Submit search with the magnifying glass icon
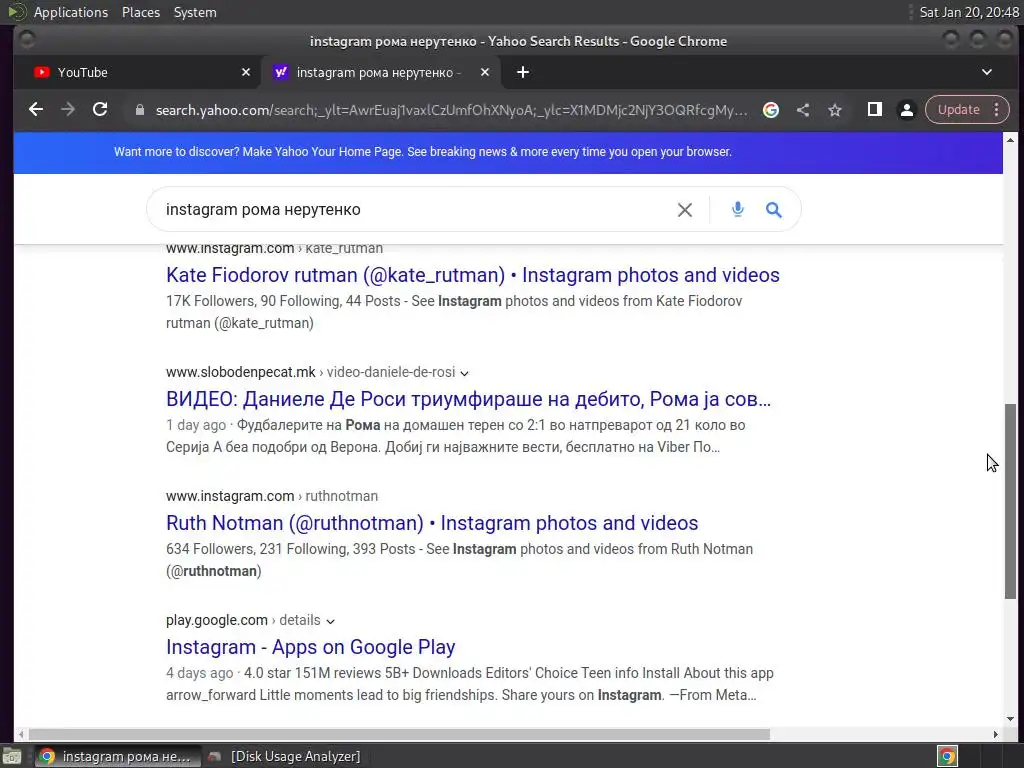 tap(774, 210)
